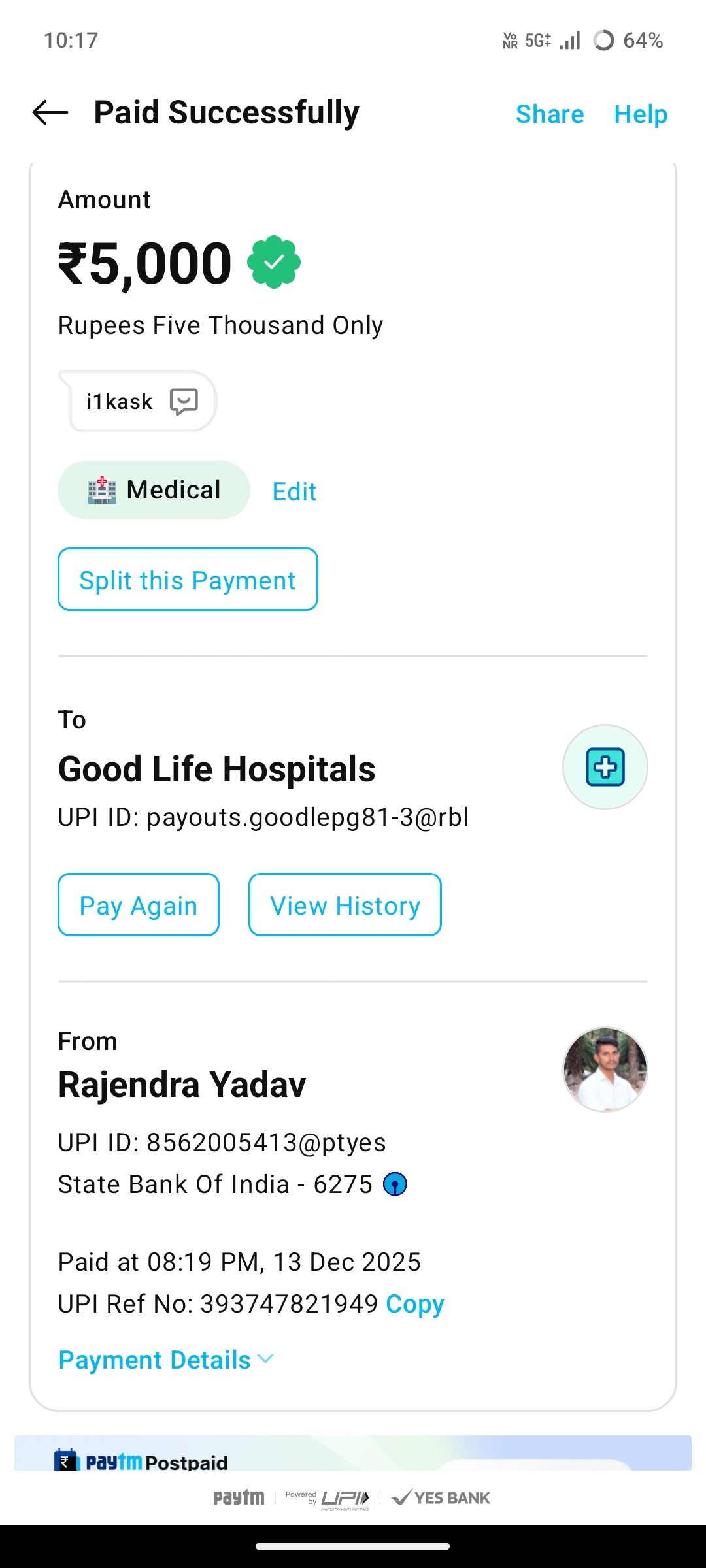Open the Share option
This screenshot has height=1568, width=706.
[x=550, y=114]
